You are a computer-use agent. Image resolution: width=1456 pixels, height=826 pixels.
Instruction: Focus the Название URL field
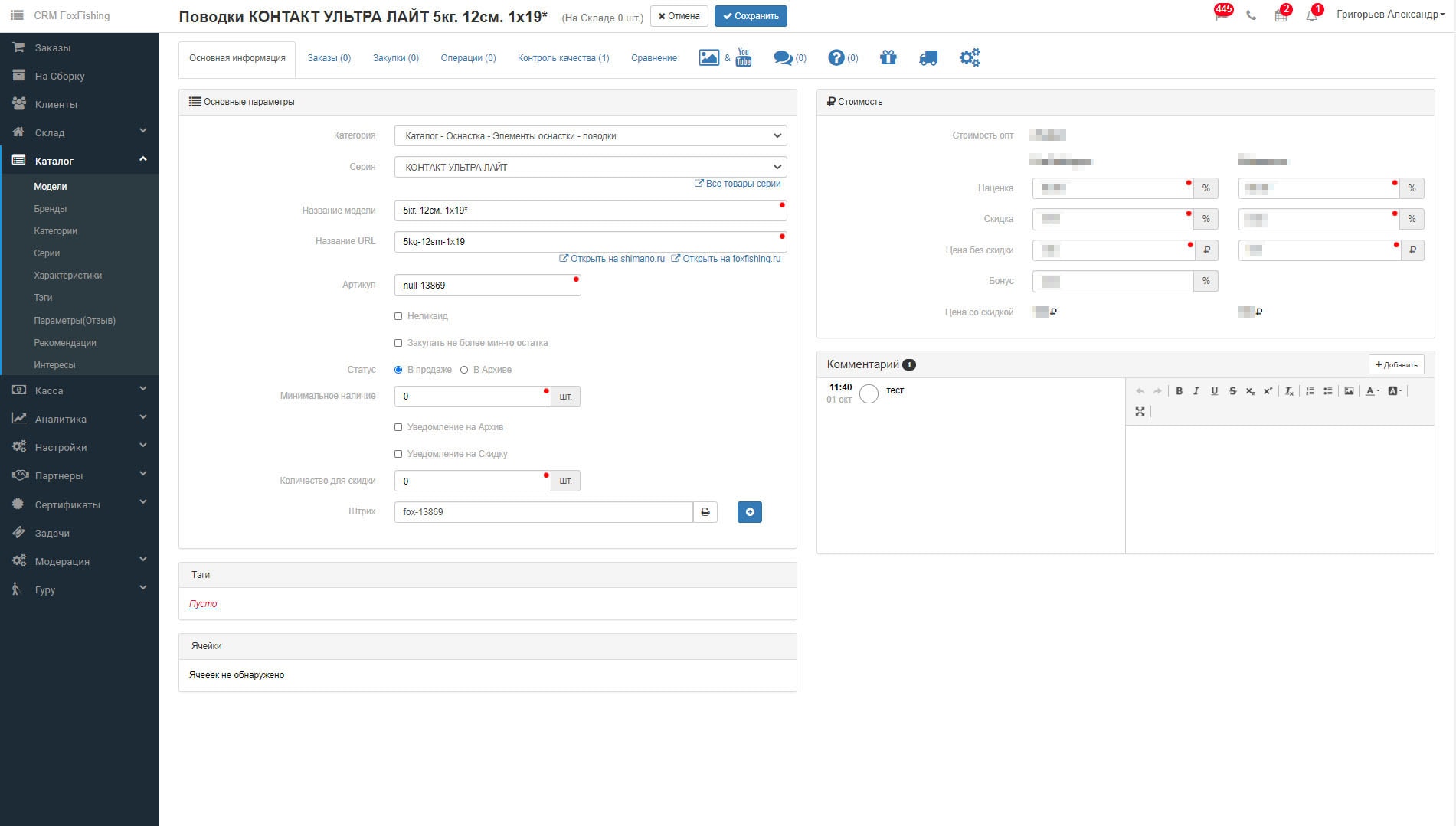coord(591,242)
